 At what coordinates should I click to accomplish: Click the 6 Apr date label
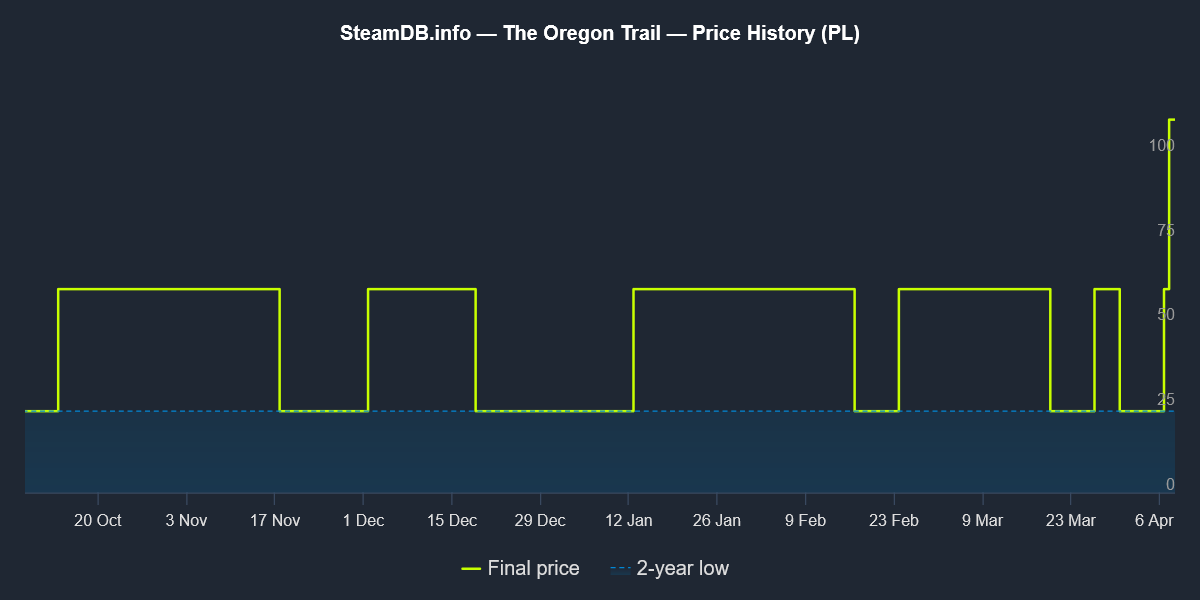pos(1154,521)
